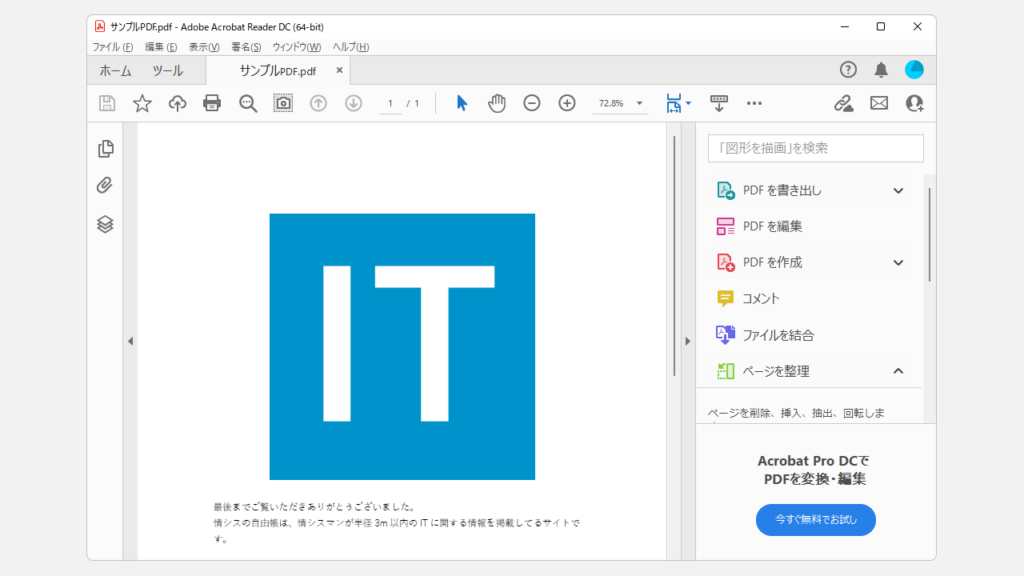Image resolution: width=1024 pixels, height=576 pixels.
Task: Open page thumbnails panel in left sidebar
Action: (x=105, y=149)
